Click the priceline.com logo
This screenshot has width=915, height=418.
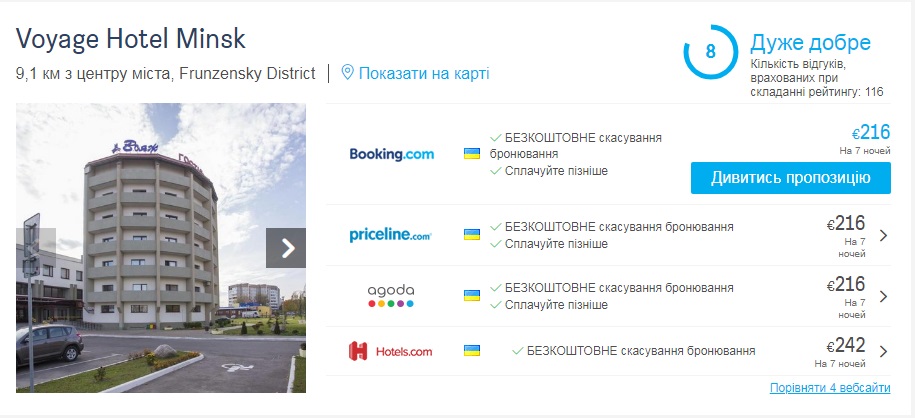tap(390, 235)
